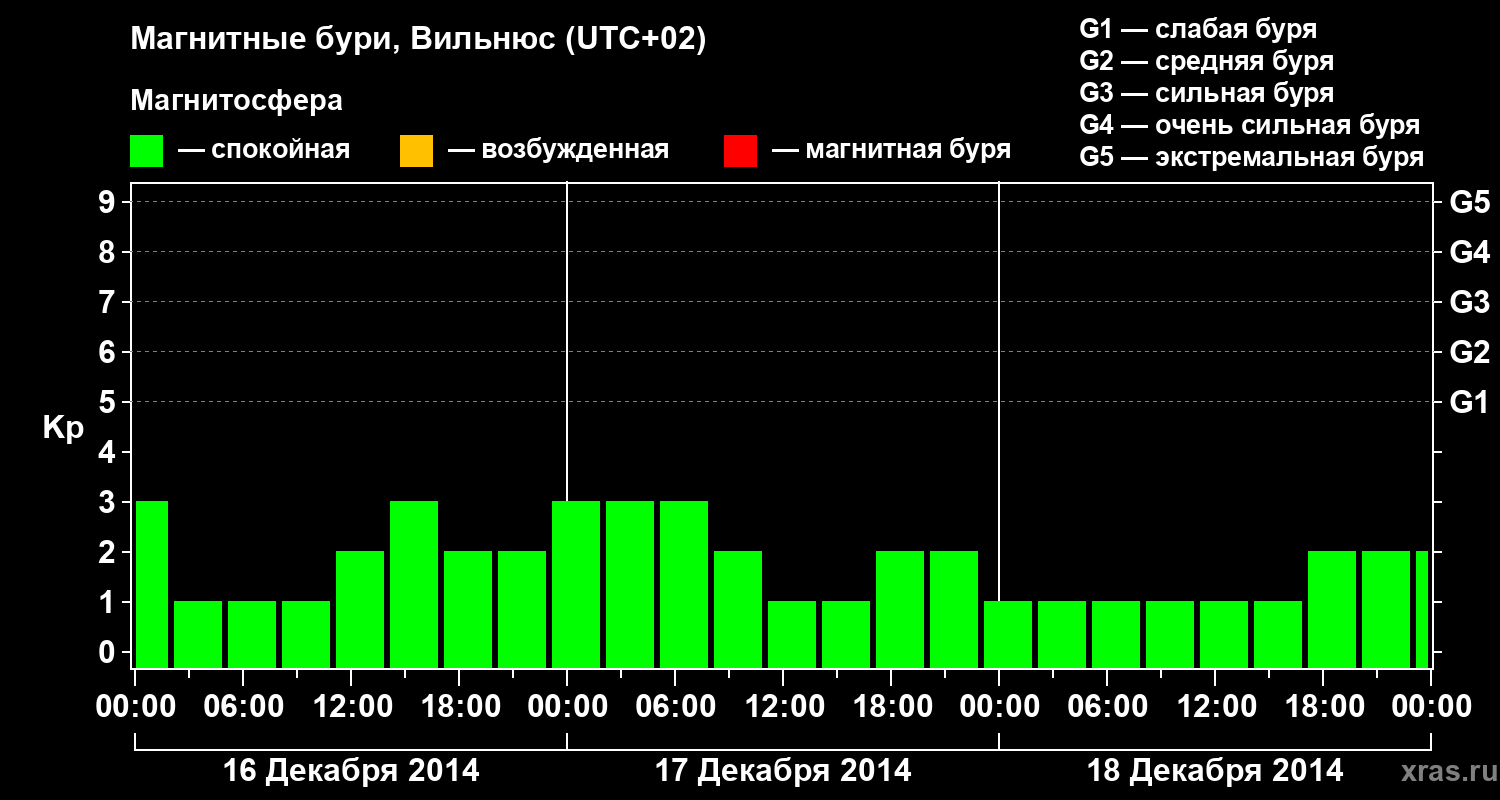Click '18:00' time label above 18 Декабря
1500x800 pixels.
[x=1323, y=707]
